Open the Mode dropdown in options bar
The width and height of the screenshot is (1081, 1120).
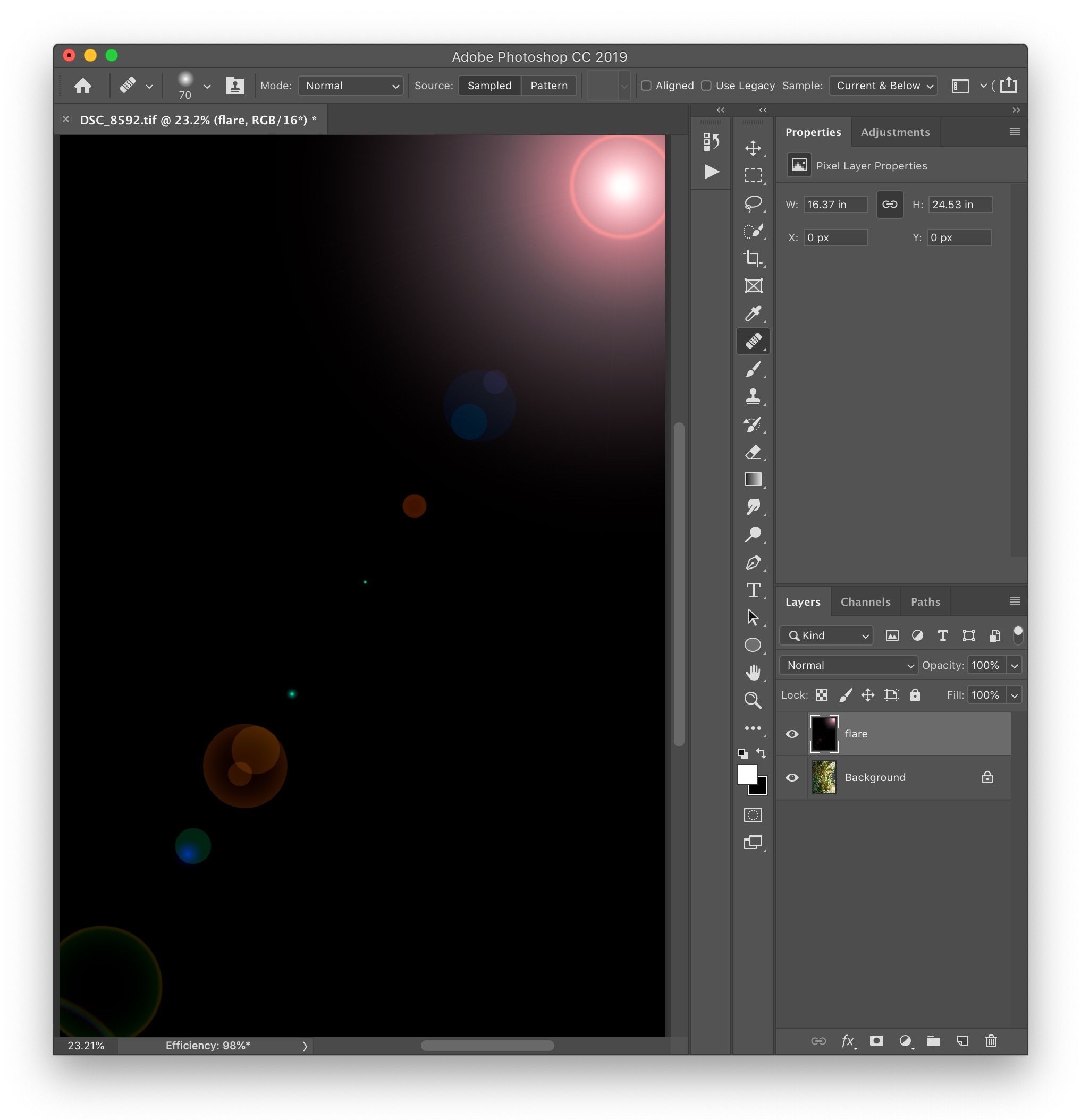click(x=350, y=86)
